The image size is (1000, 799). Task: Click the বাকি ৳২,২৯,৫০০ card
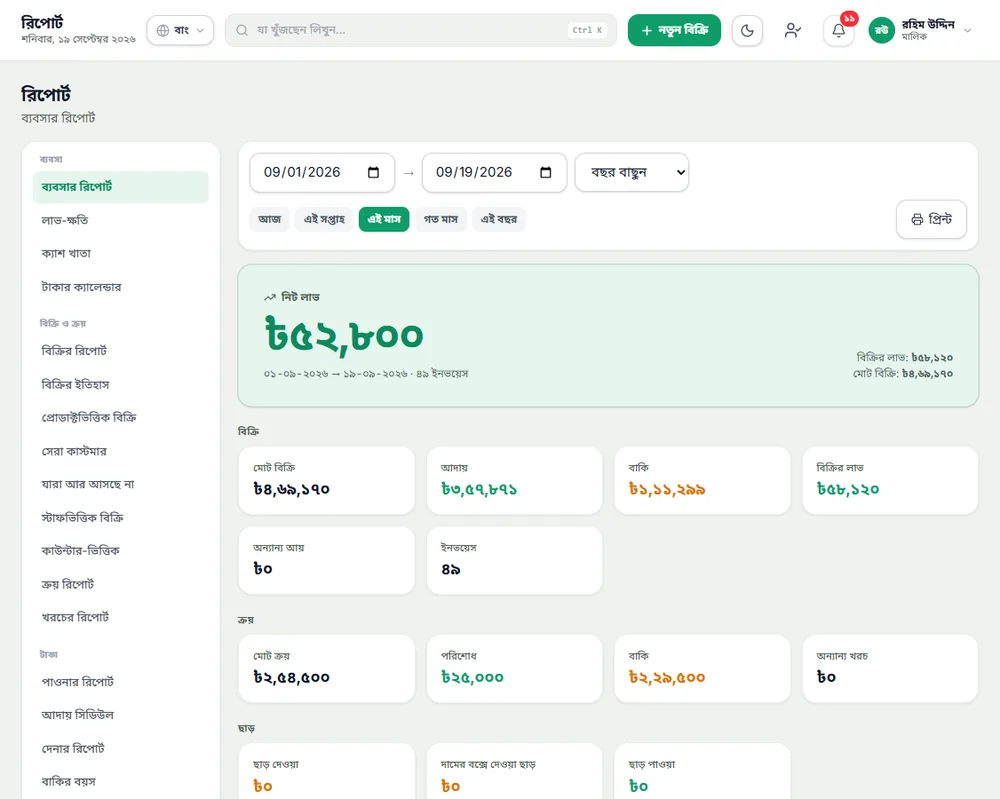pyautogui.click(x=702, y=668)
